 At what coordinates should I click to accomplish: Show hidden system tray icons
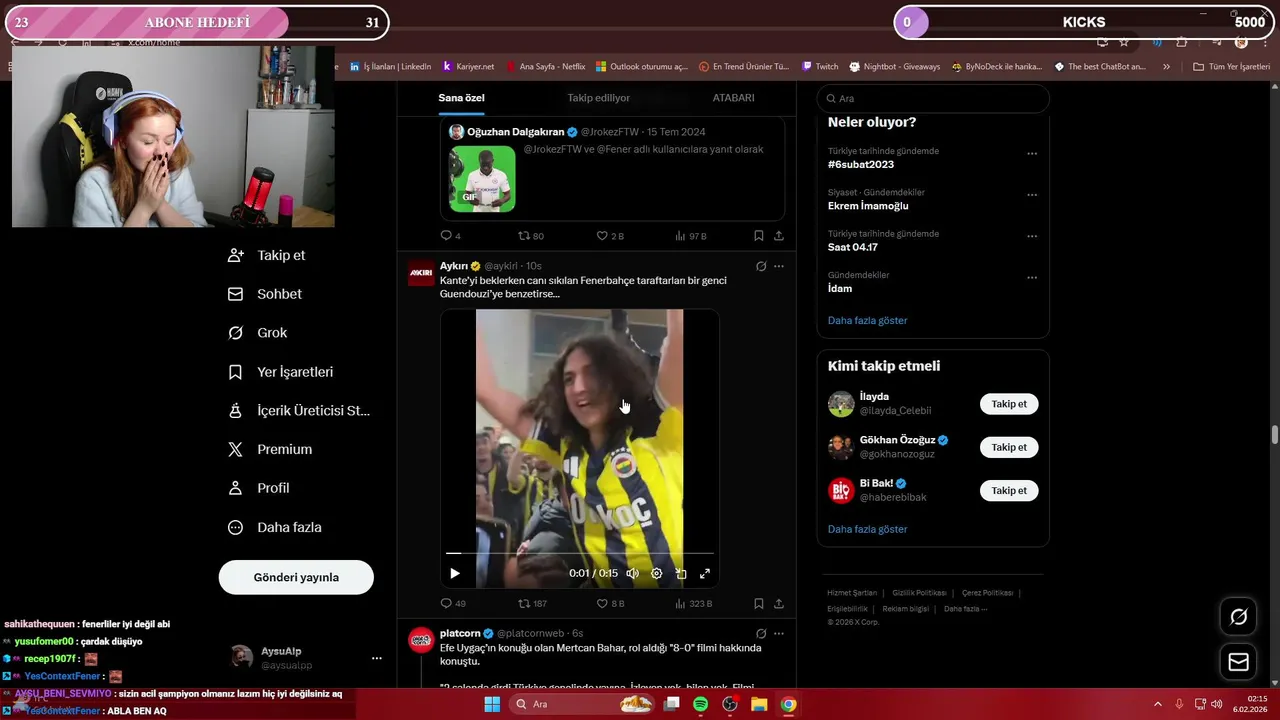(x=1158, y=704)
